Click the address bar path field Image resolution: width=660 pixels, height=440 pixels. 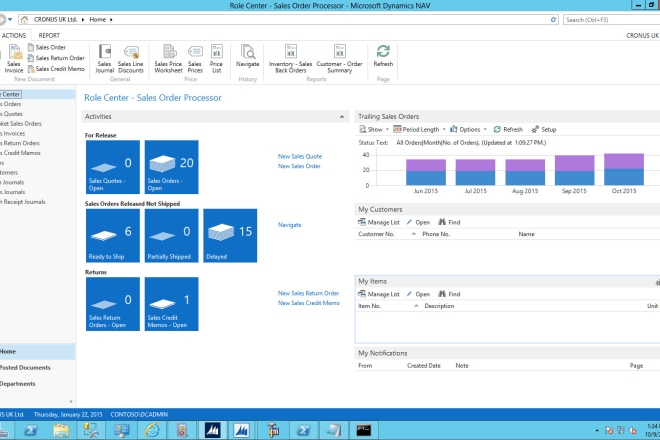288,19
